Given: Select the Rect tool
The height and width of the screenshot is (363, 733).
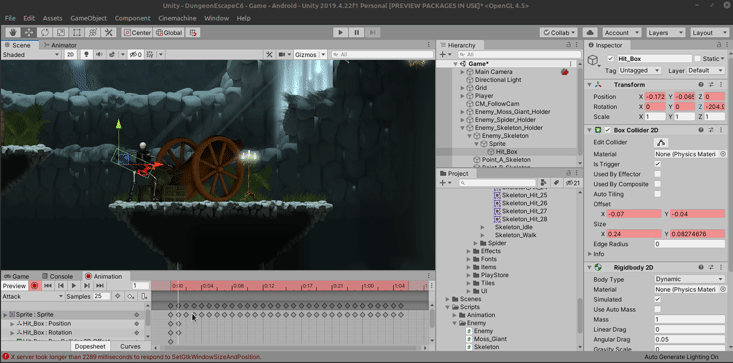Looking at the screenshot, I should pyautogui.click(x=77, y=32).
